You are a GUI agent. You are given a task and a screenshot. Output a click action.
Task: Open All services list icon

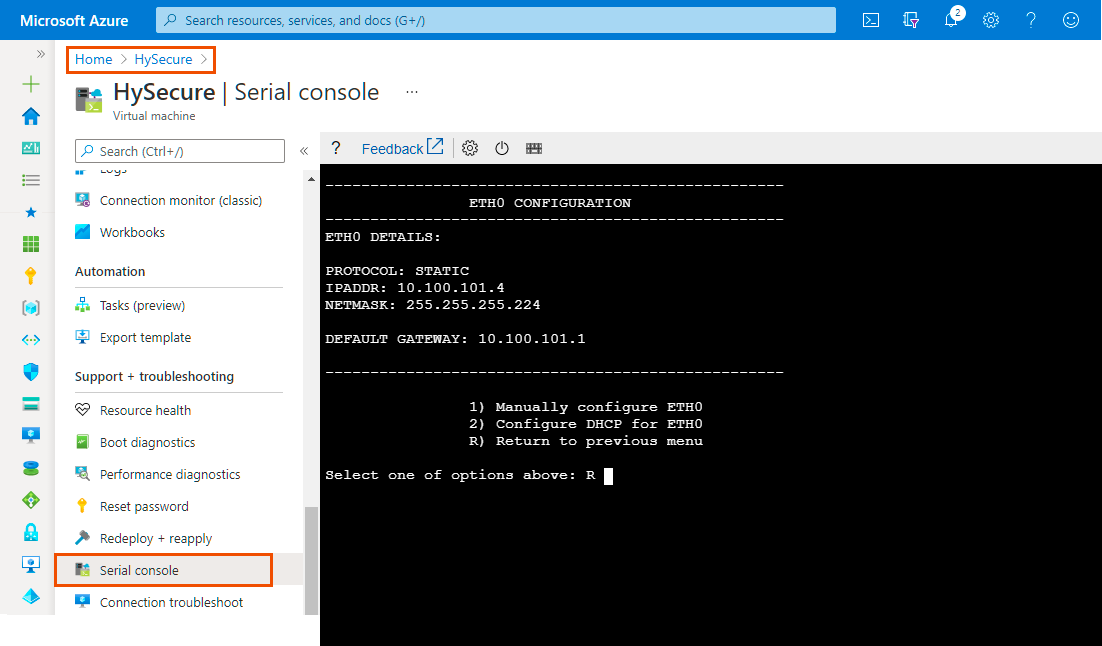(x=31, y=181)
